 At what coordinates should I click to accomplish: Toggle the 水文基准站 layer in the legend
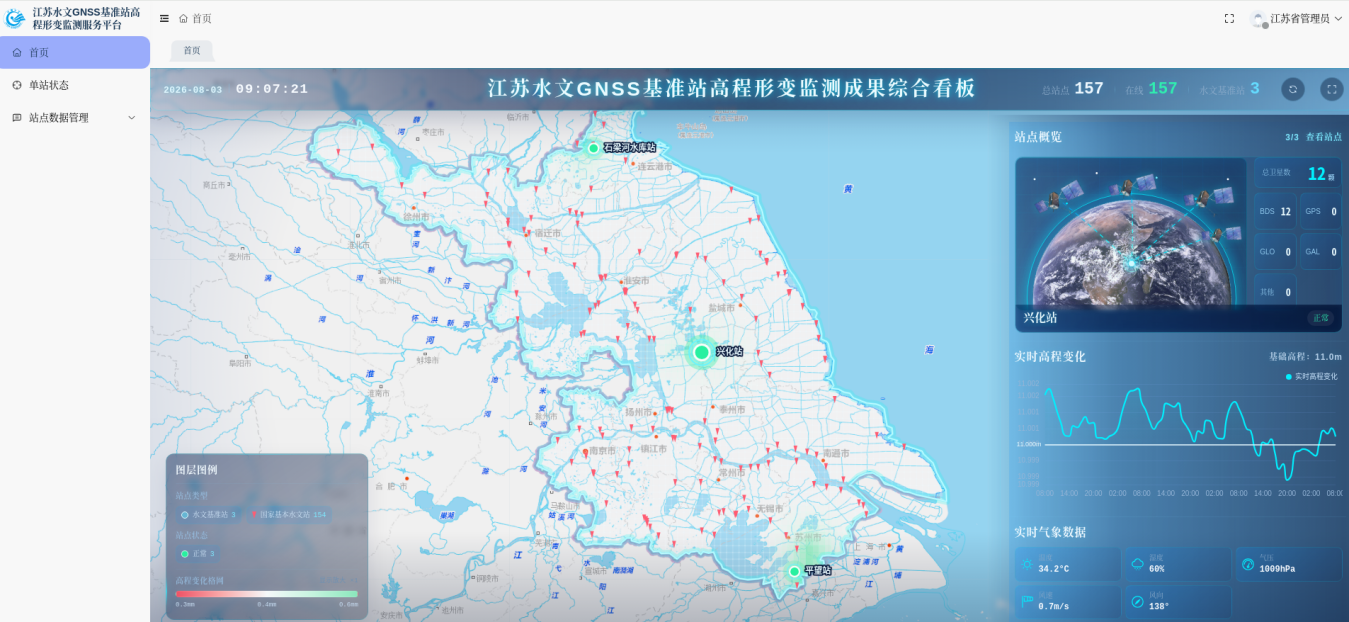[208, 514]
